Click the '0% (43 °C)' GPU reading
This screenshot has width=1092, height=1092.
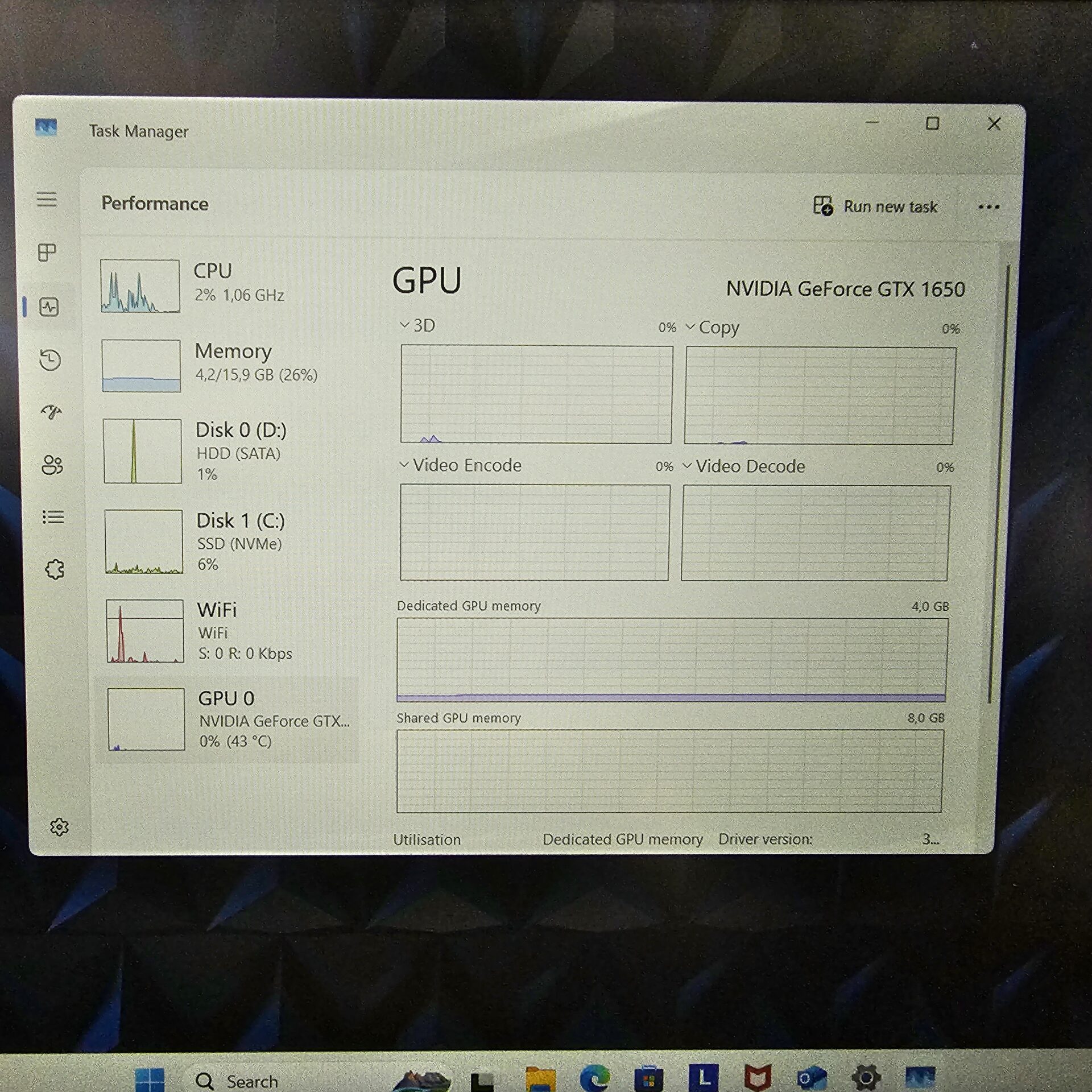(x=235, y=741)
